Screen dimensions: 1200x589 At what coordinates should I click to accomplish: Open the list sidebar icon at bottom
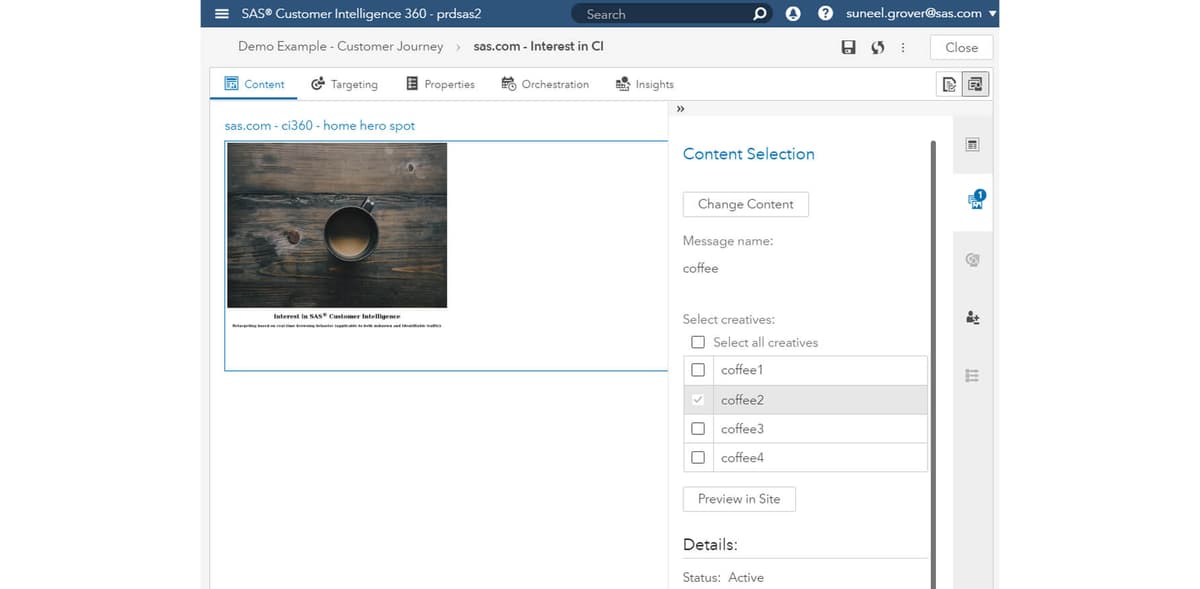tap(973, 376)
